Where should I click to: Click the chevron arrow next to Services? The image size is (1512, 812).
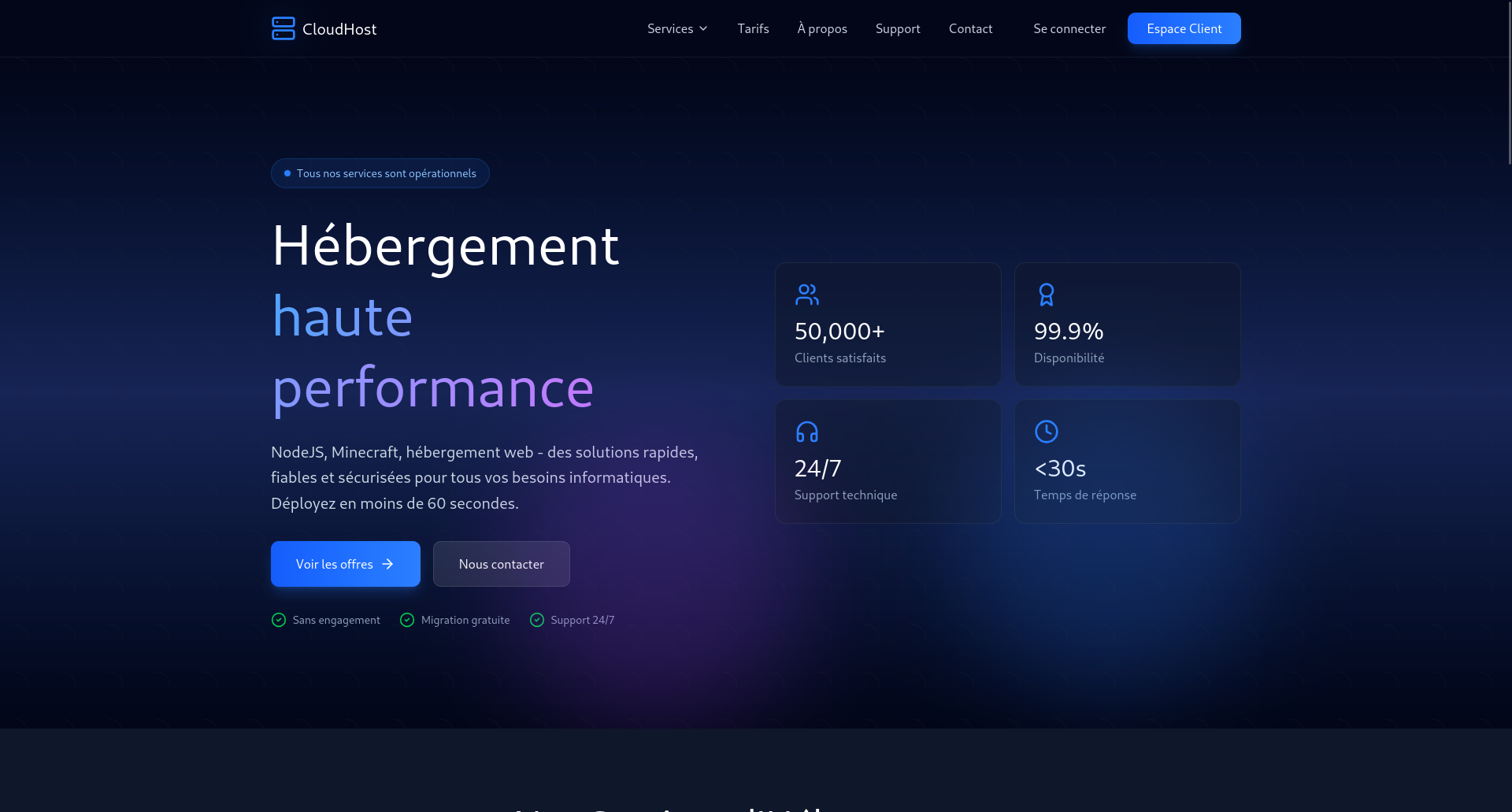(703, 28)
